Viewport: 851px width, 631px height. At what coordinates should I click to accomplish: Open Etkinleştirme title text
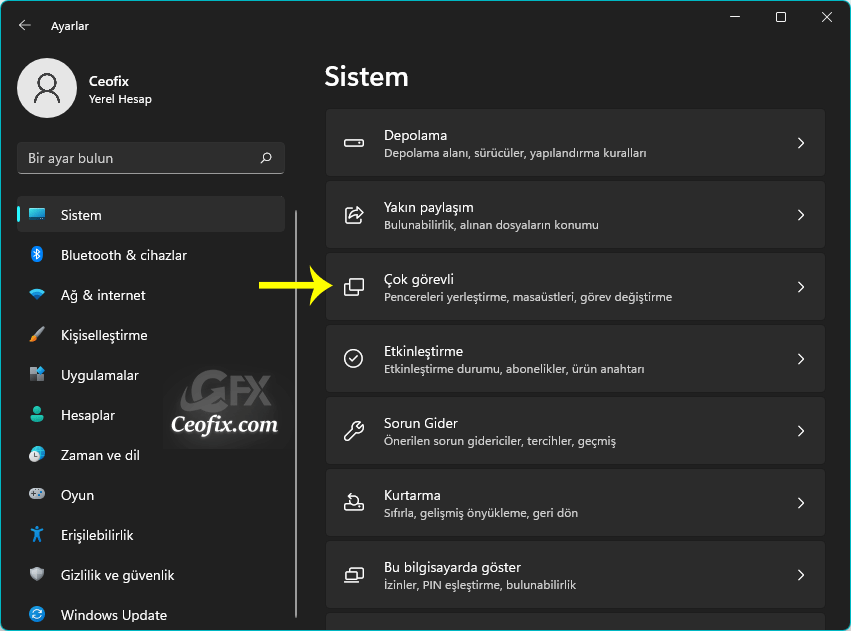click(423, 352)
